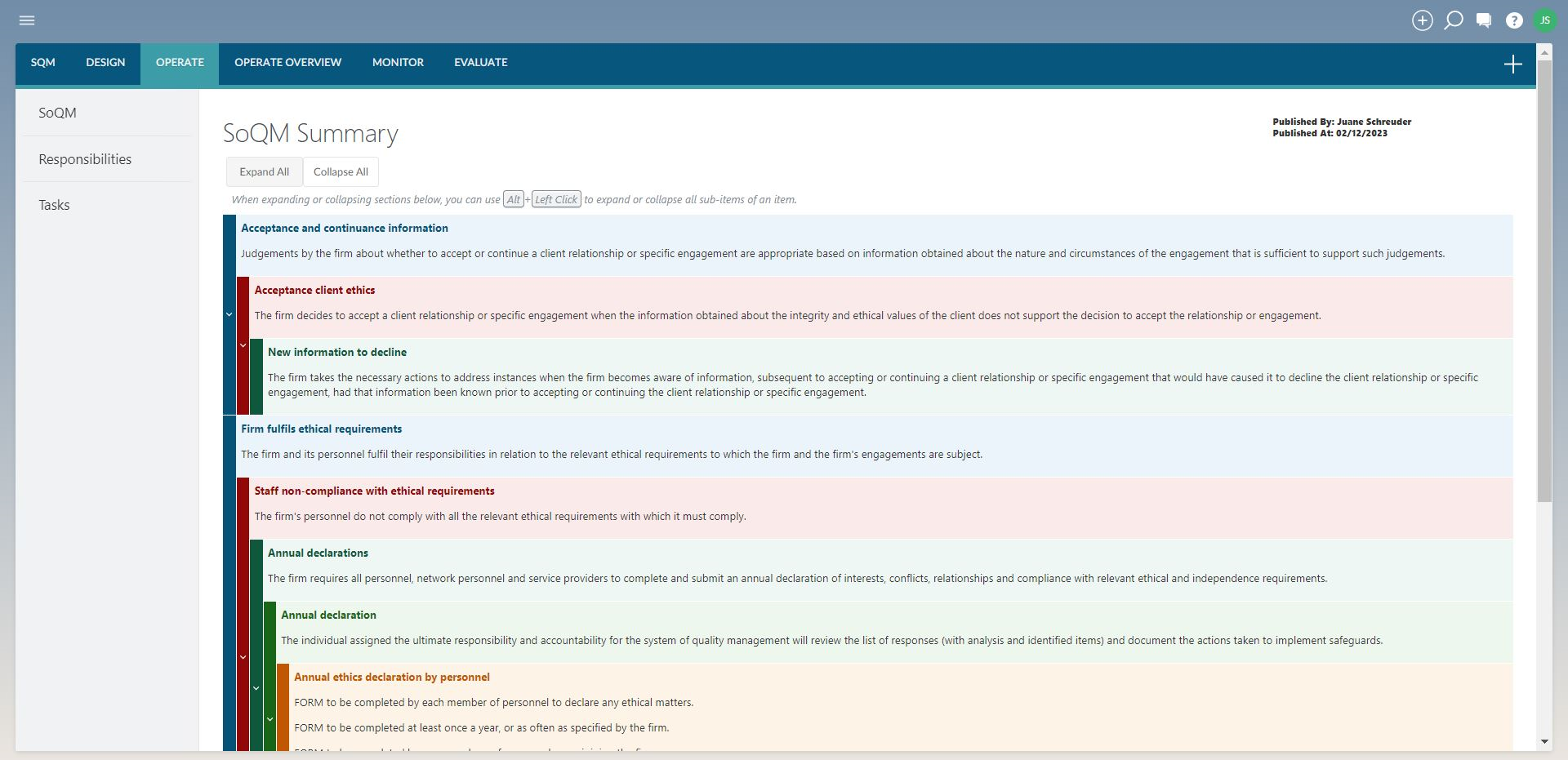1568x760 pixels.
Task: Open Tasks in the sidebar
Action: (x=54, y=205)
